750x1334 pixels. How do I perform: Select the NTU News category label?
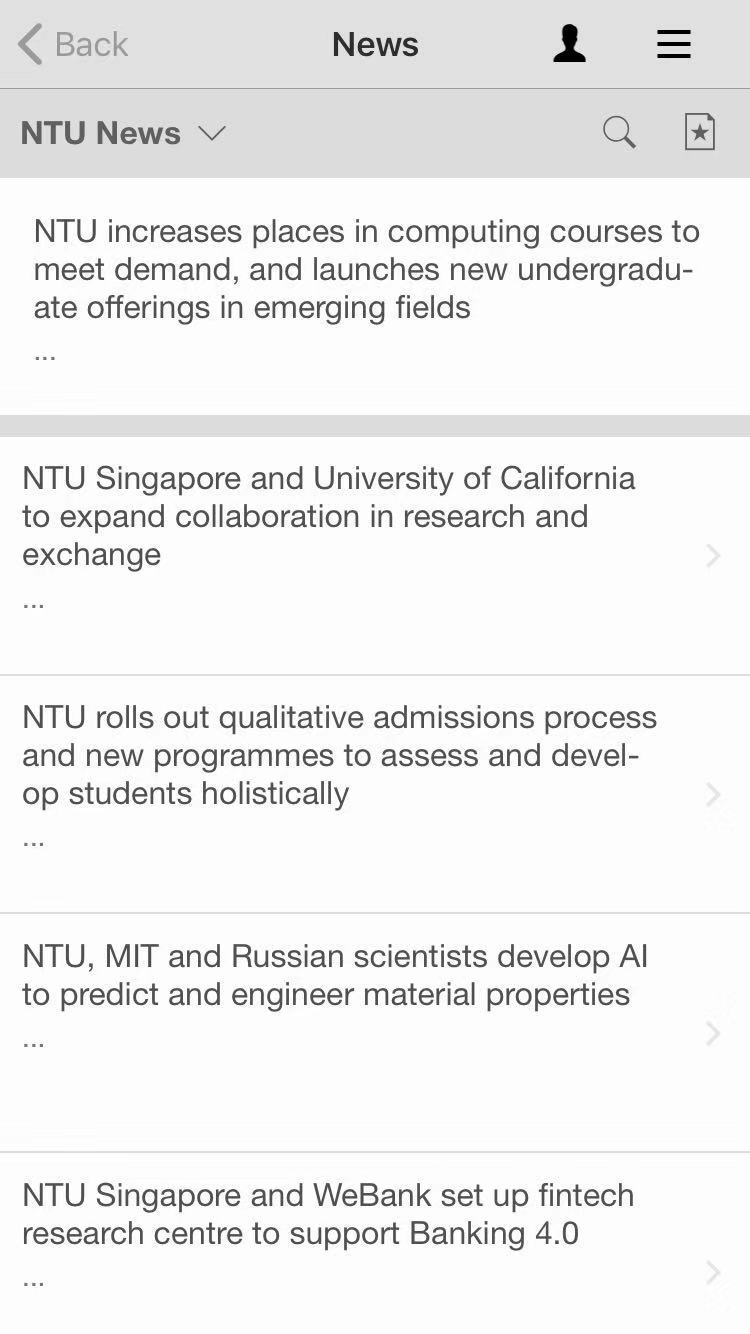(x=100, y=133)
